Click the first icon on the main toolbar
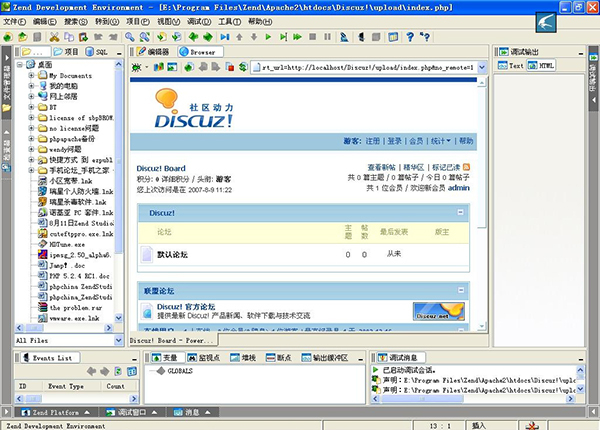 (x=9, y=36)
